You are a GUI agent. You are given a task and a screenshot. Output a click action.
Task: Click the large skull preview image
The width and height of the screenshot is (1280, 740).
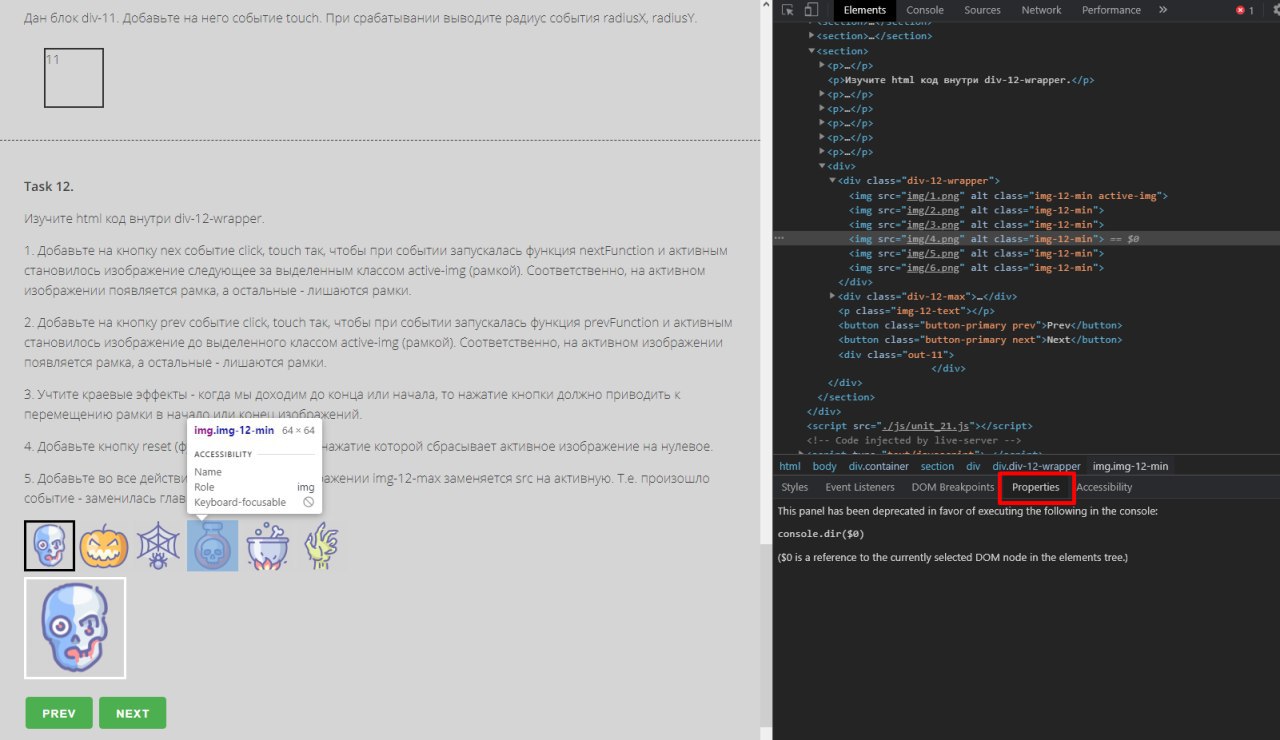[75, 628]
